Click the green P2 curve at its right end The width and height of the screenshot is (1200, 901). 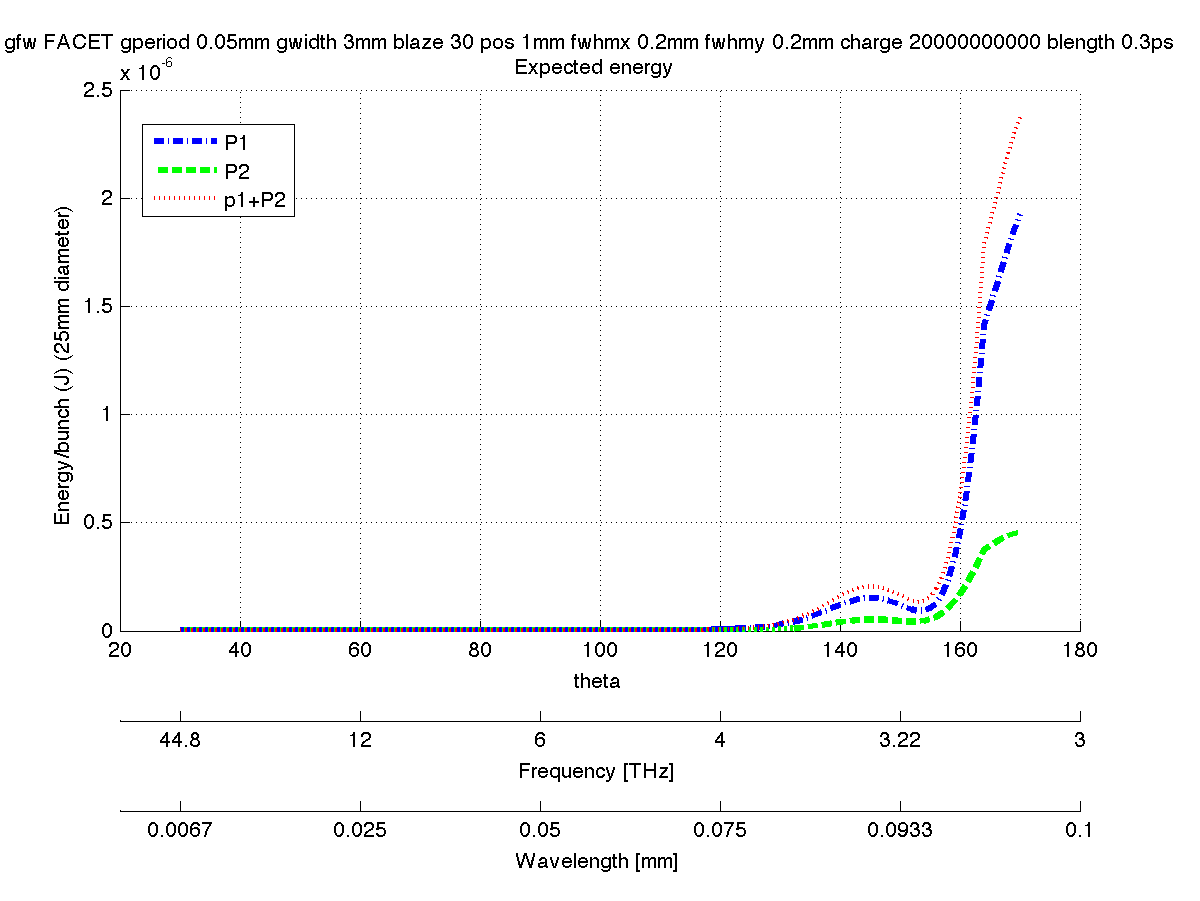1016,533
